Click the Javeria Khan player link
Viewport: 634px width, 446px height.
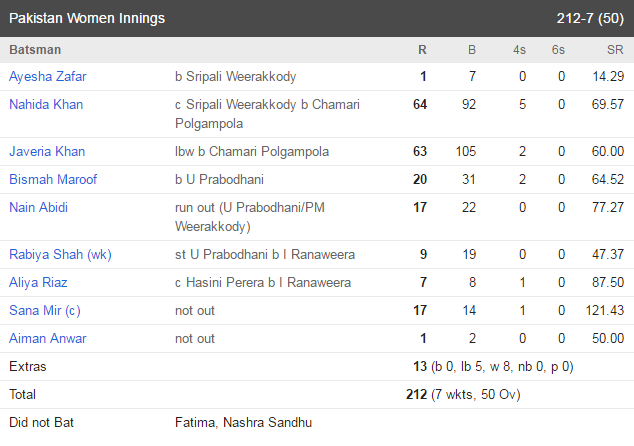pos(47,151)
